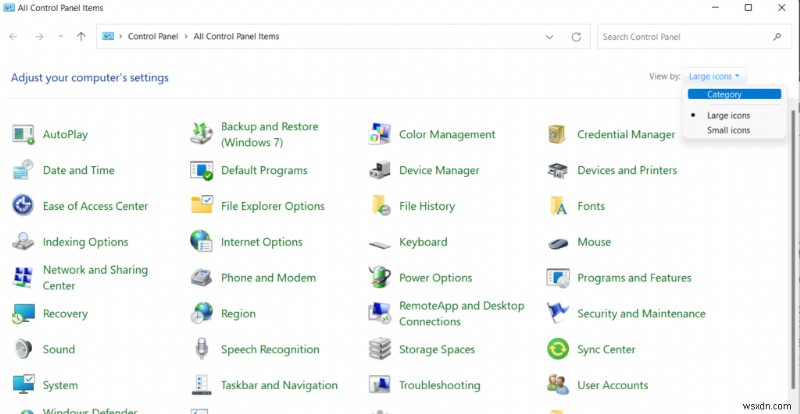The height and width of the screenshot is (414, 800).
Task: Open the Mouse settings link
Action: [594, 242]
